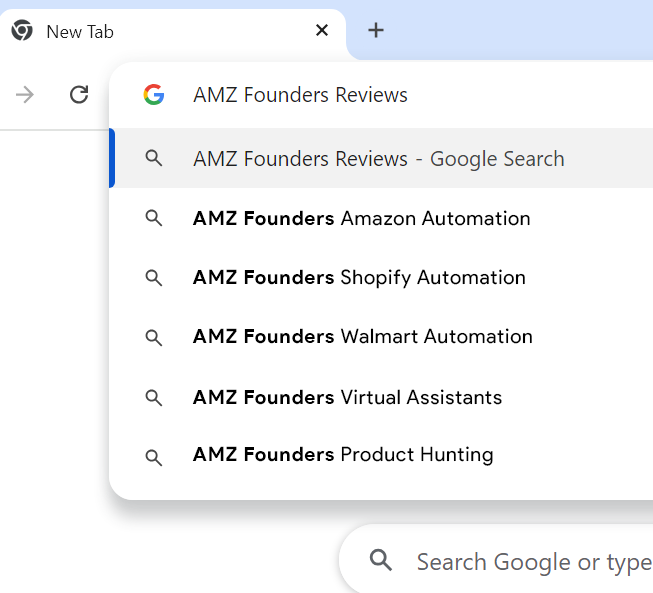Pick AMZ Founders Shopify Automation suggestion
The image size is (653, 593).
point(359,277)
